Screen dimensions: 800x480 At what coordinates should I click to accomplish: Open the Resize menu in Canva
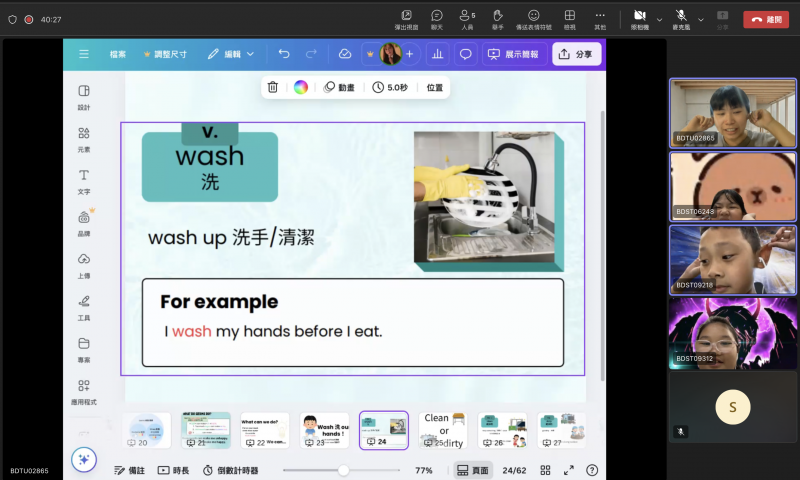165,54
